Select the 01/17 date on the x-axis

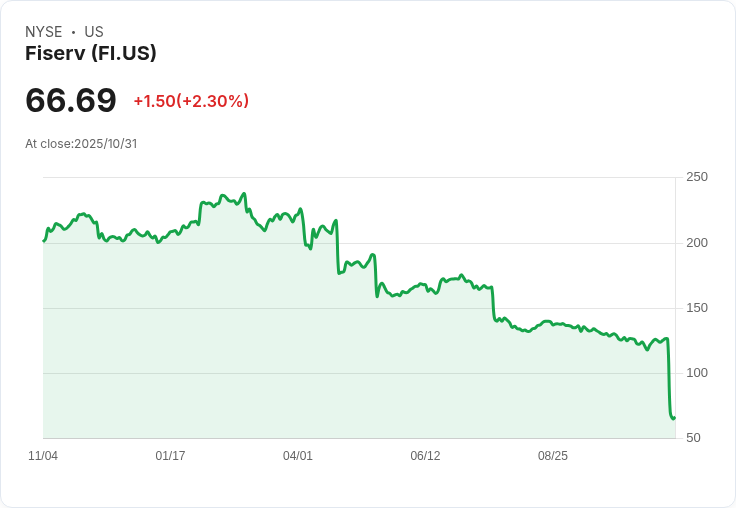coord(170,456)
